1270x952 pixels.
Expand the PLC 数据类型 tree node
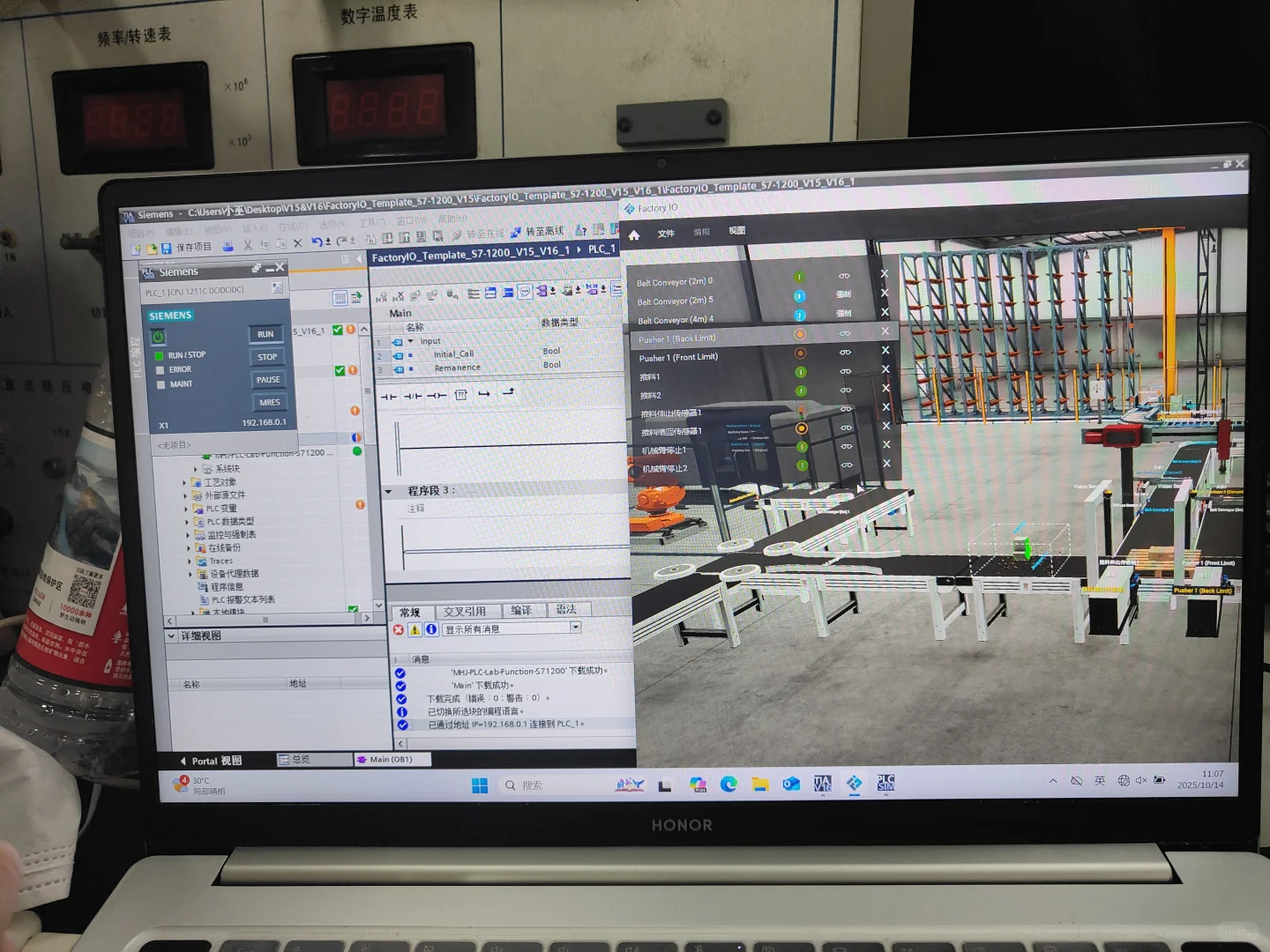(x=188, y=522)
